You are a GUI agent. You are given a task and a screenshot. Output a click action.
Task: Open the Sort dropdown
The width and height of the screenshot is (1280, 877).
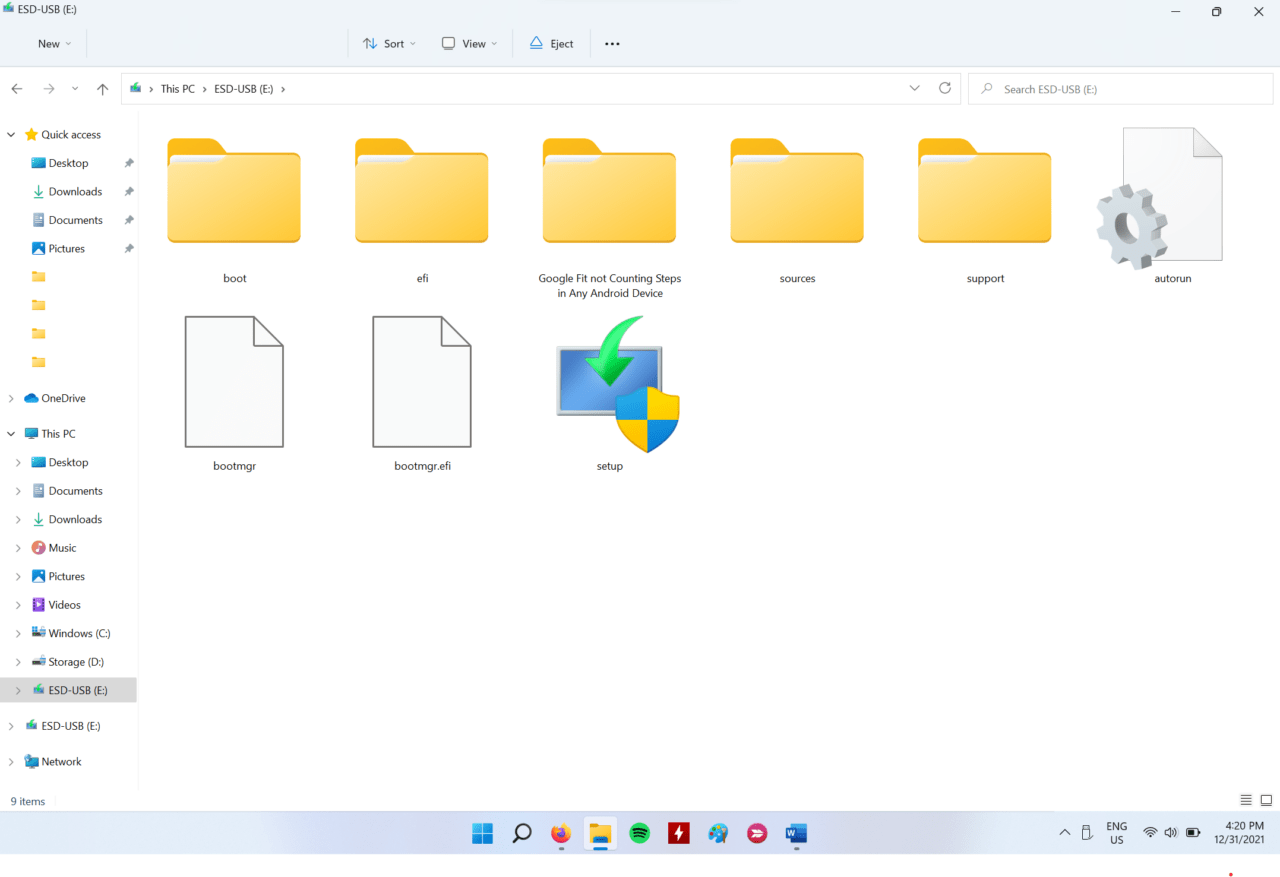click(x=389, y=43)
